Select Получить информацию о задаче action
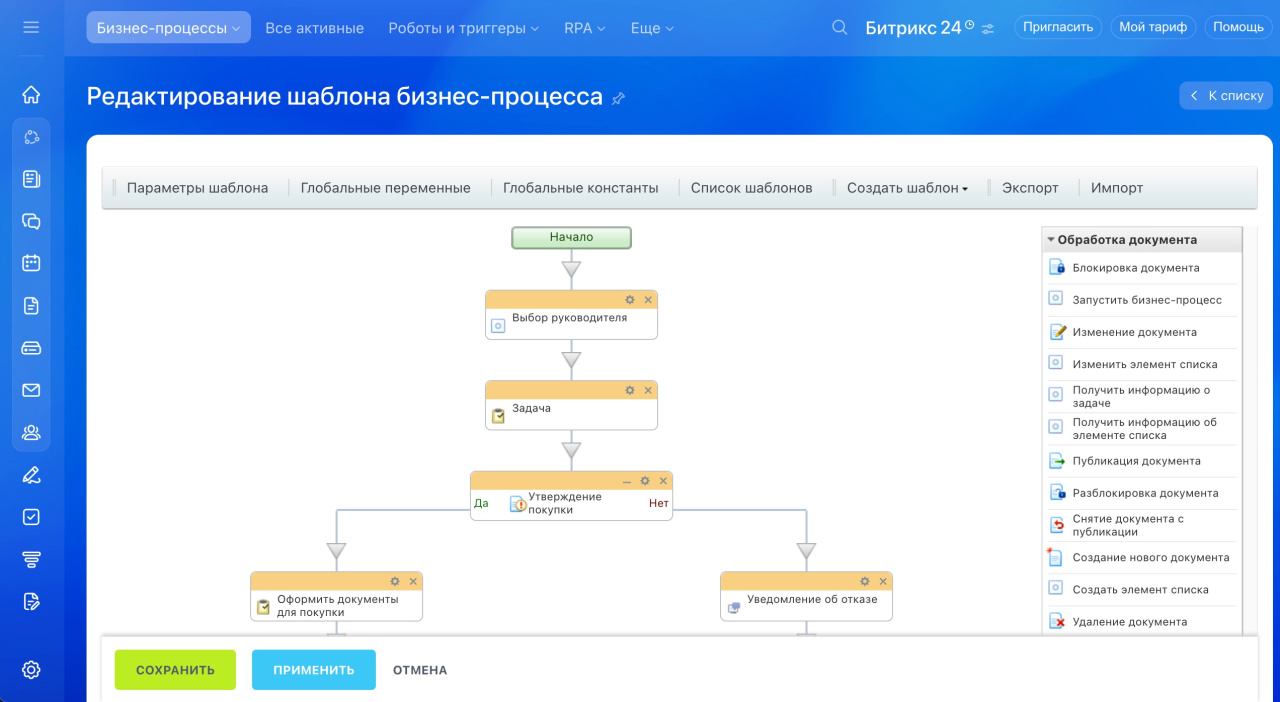1280x702 pixels. pos(1140,396)
